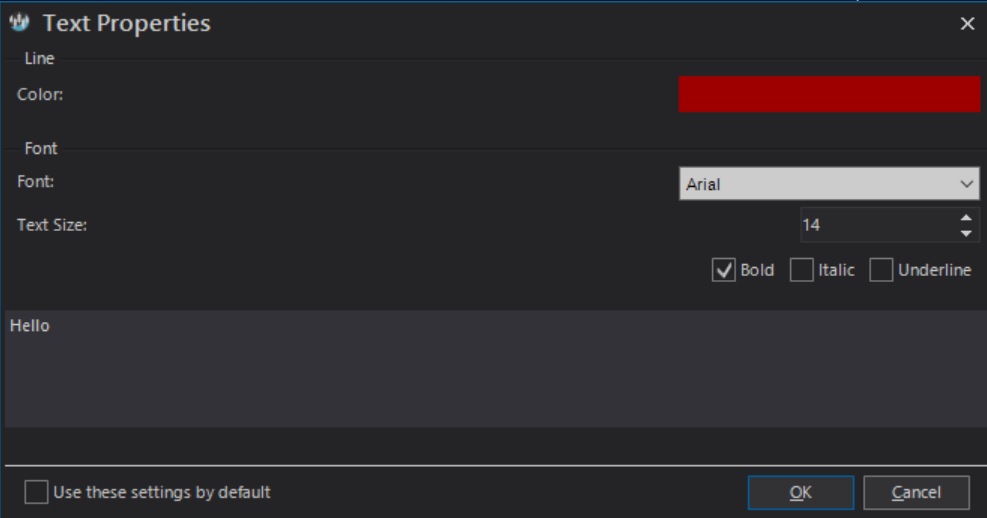Image resolution: width=987 pixels, height=518 pixels.
Task: Open the Arial font combo box
Action: click(x=829, y=184)
